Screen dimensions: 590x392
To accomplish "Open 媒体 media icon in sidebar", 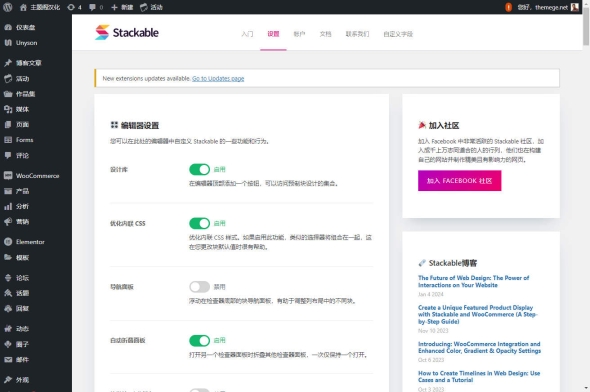I will tap(8, 109).
